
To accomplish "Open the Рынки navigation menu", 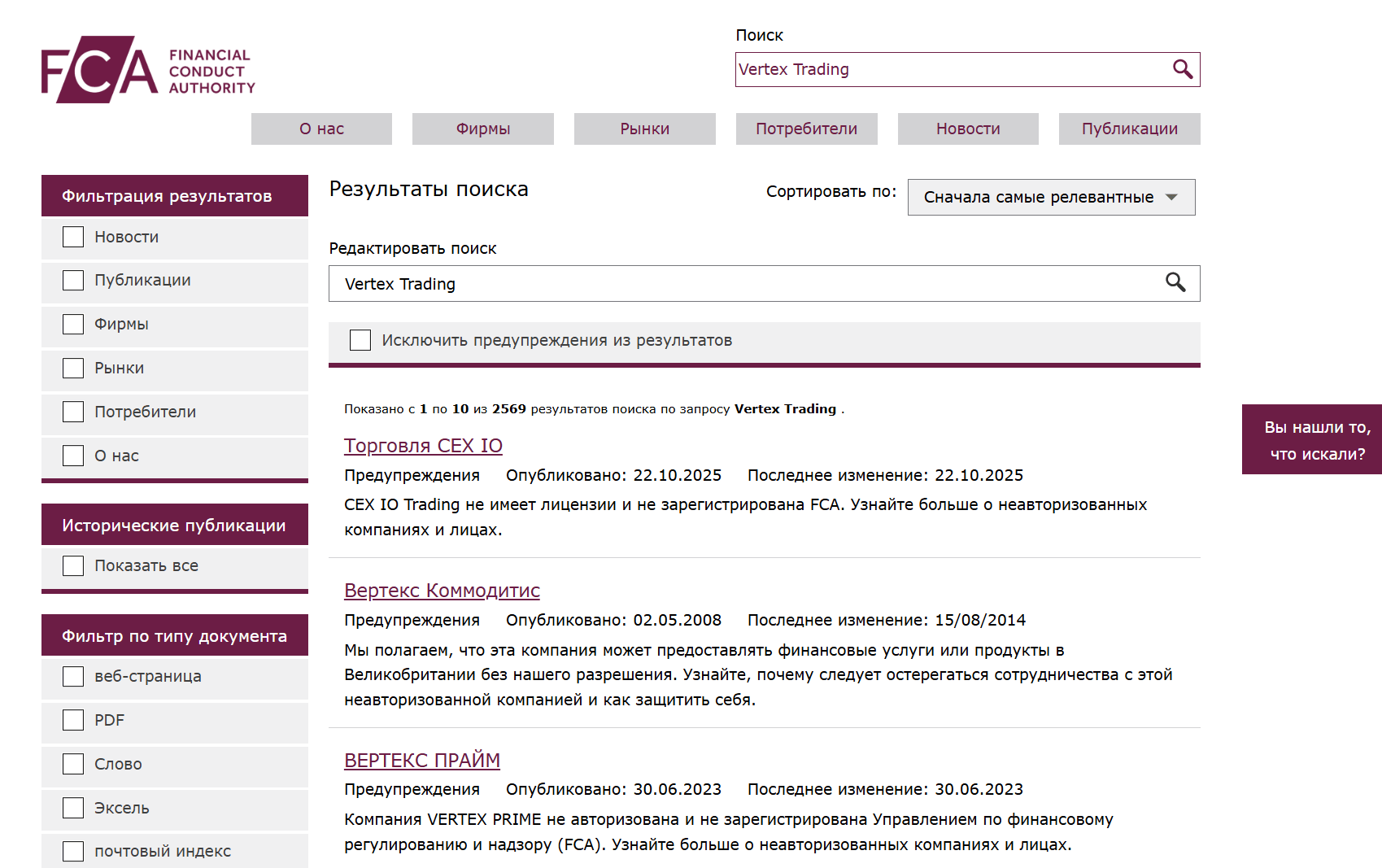I will click(x=644, y=129).
